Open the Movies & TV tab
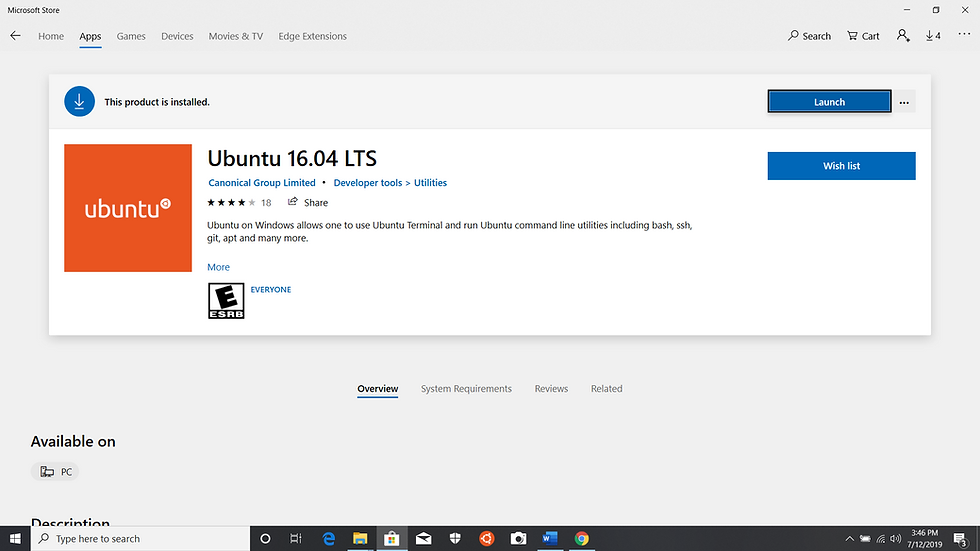 (x=236, y=36)
